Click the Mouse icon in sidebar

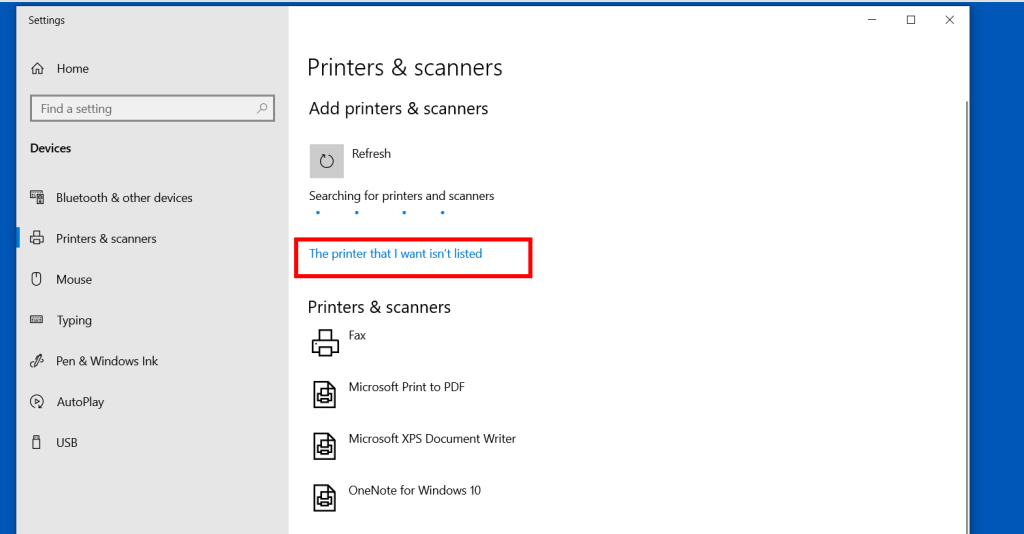(x=37, y=280)
